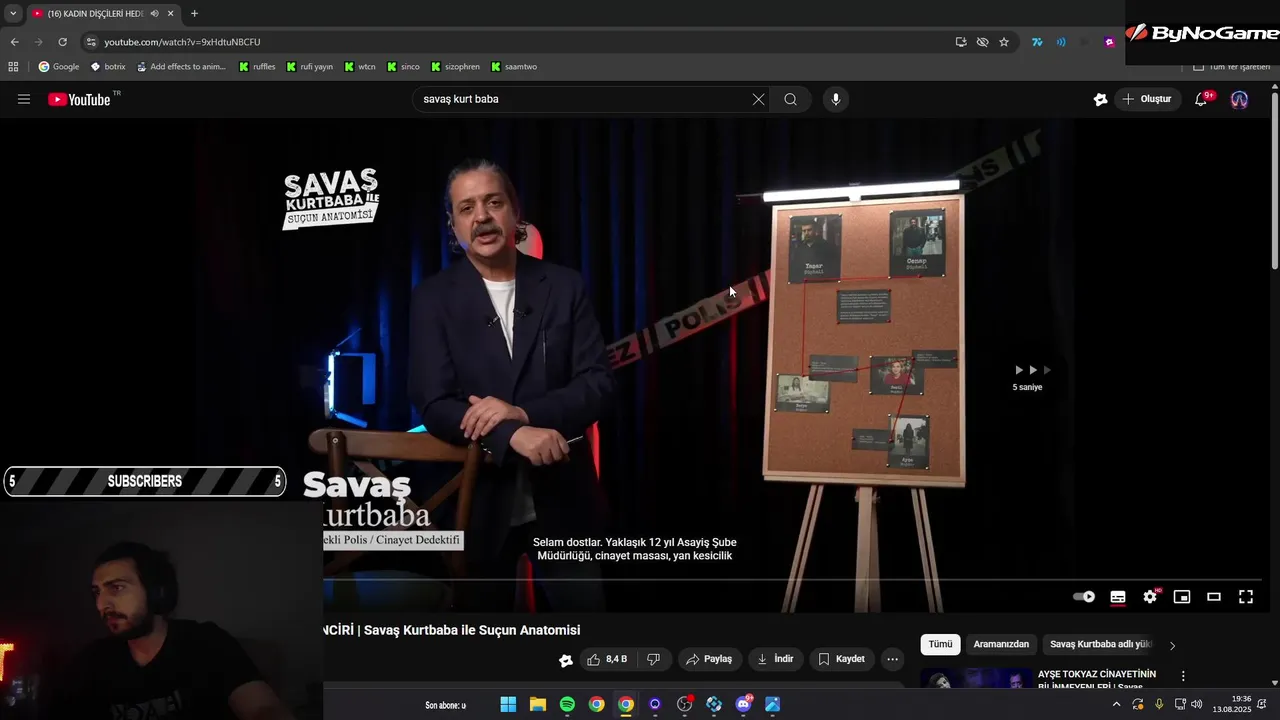
Task: Click the İndir download button
Action: (x=775, y=659)
